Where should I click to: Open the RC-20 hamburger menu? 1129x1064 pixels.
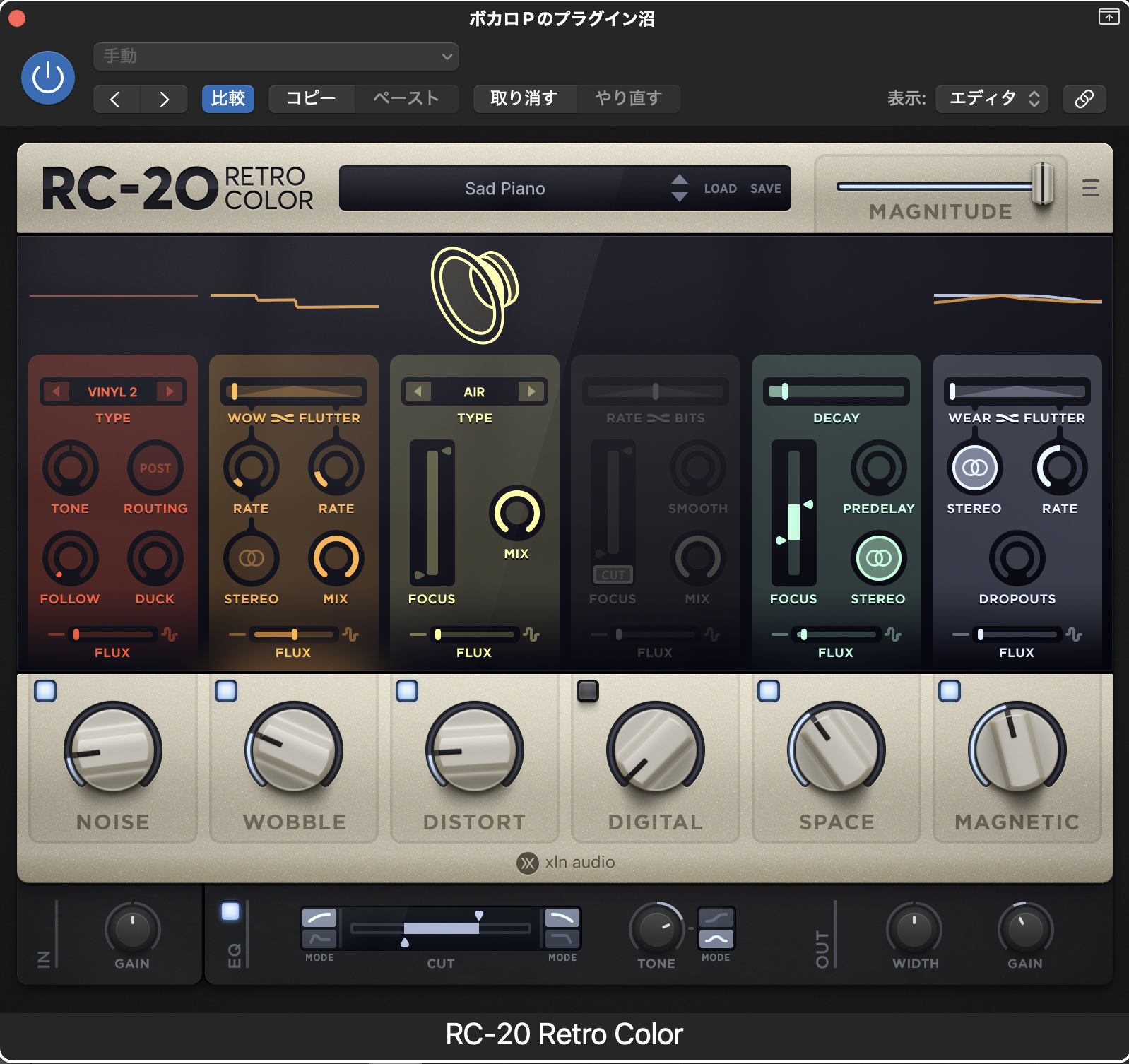pyautogui.click(x=1091, y=188)
